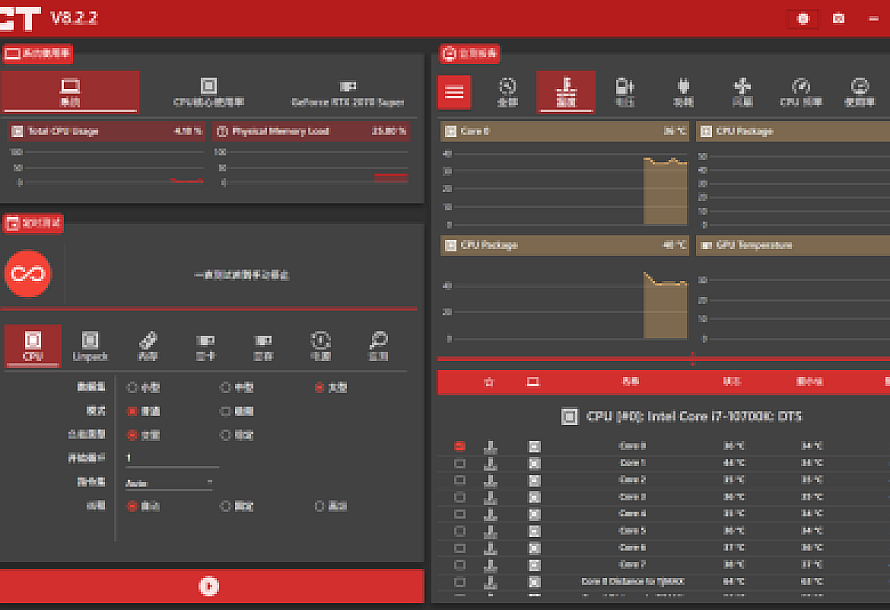890x610 pixels.
Task: Open the red hamburger menu in the monitoring panel
Action: pos(454,92)
